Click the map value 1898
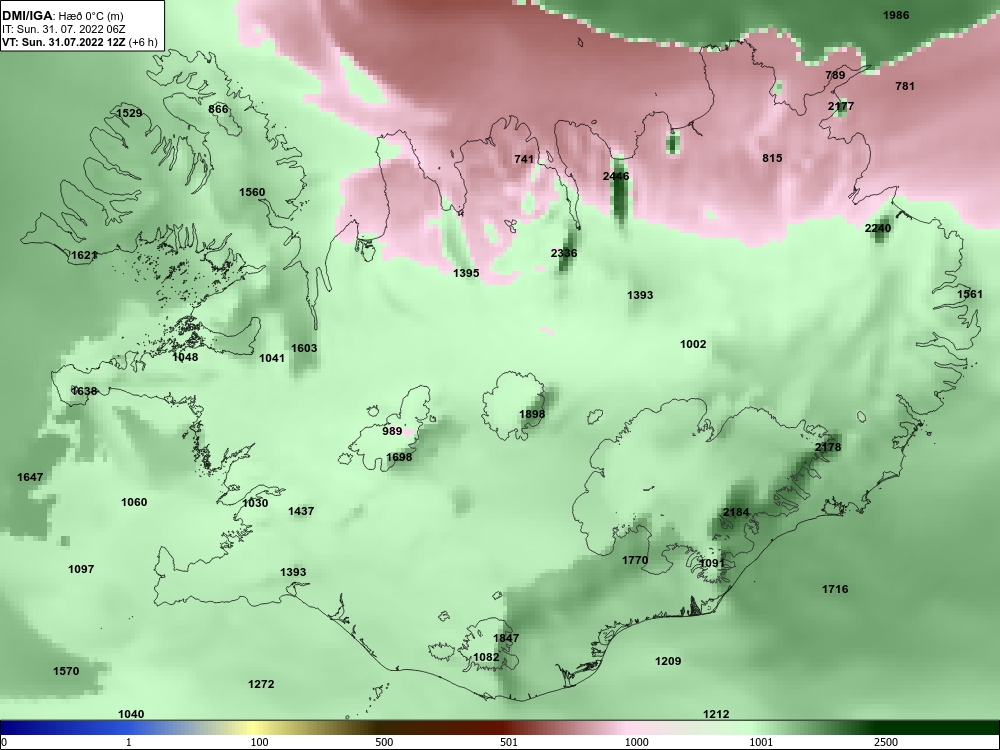This screenshot has height=750, width=1000. point(532,415)
